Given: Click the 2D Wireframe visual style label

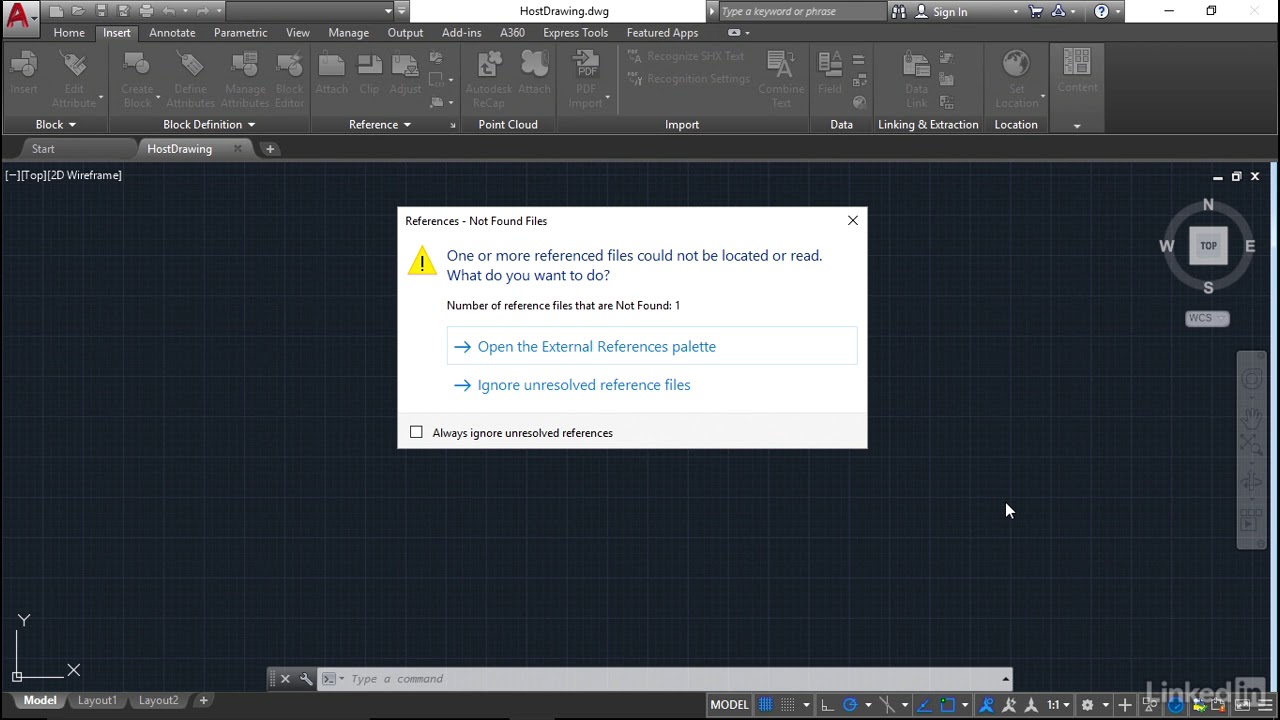Looking at the screenshot, I should (x=85, y=176).
